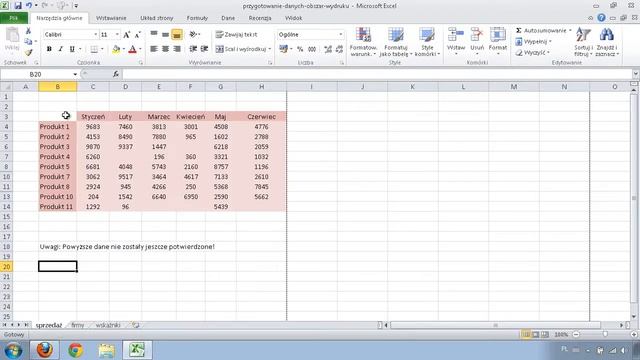Increase font size with the large A icon
The height and width of the screenshot is (360, 640).
point(127,35)
